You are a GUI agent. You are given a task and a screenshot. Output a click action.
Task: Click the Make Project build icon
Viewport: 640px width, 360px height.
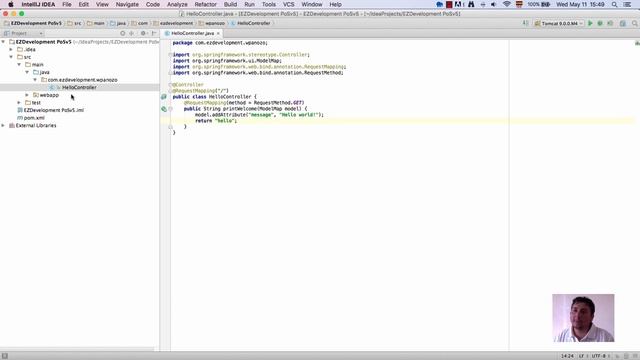click(x=526, y=23)
